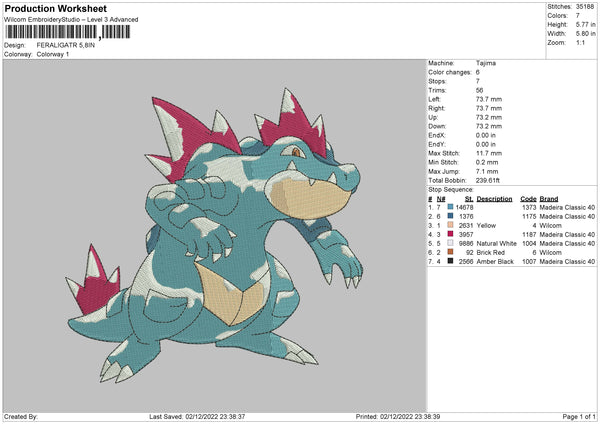Click the 'Page 1 of 1' indicator
Screen dimensions: 600x424
click(579, 416)
